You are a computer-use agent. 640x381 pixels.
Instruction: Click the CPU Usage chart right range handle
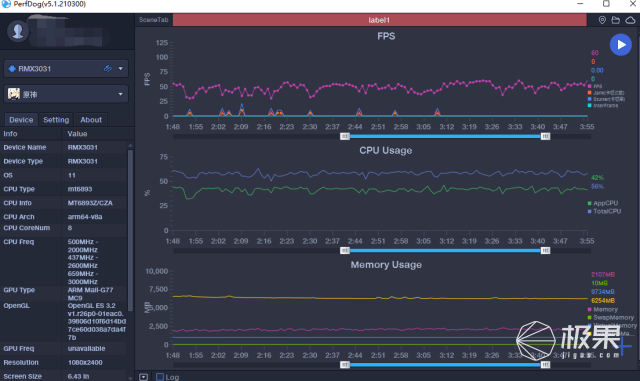545,251
